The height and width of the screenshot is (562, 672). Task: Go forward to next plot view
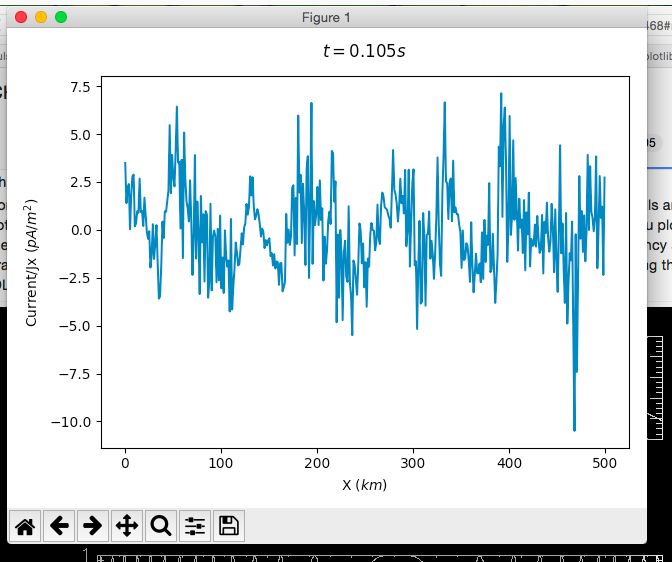coord(93,525)
